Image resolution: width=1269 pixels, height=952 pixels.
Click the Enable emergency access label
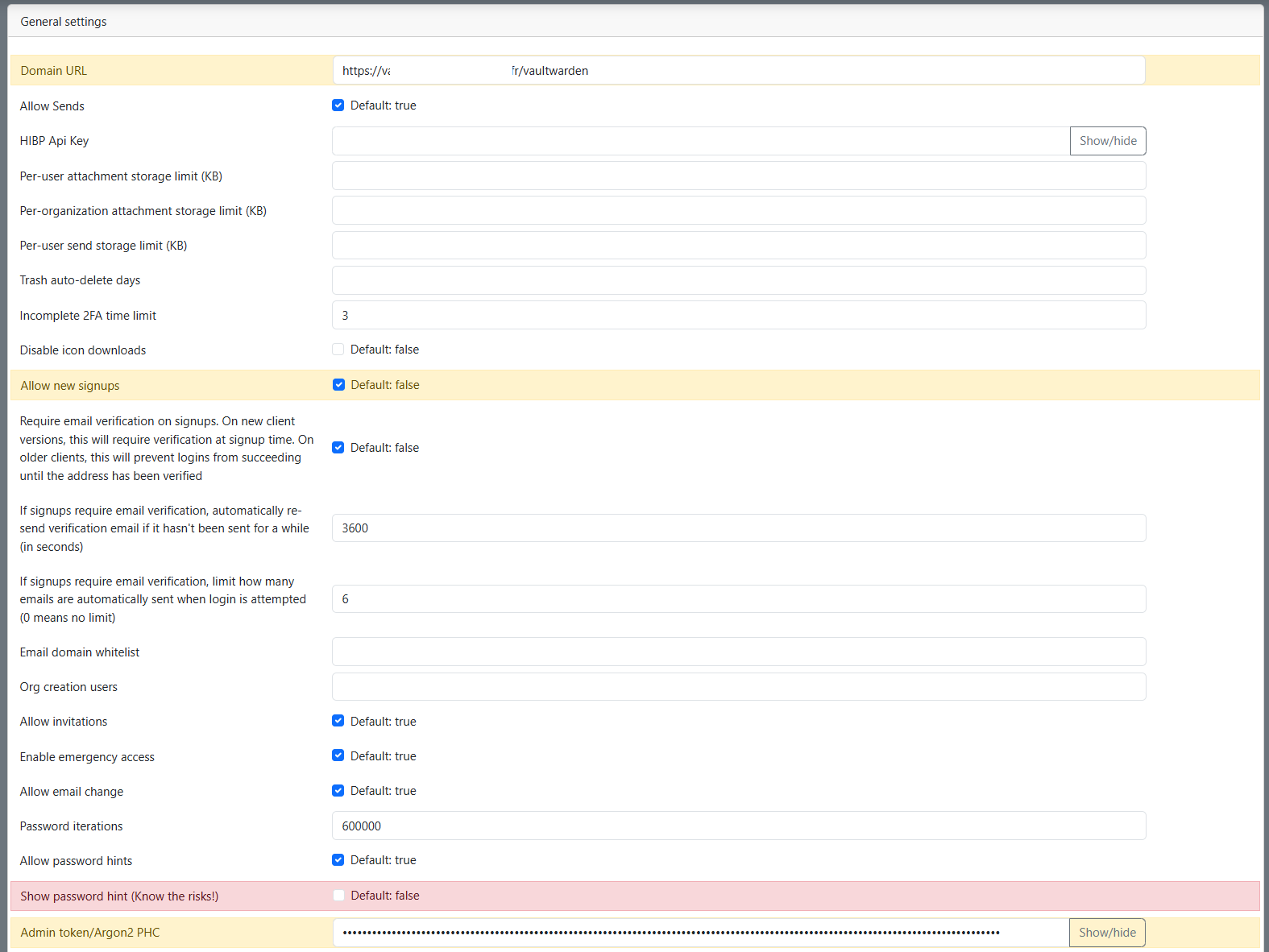[x=87, y=757]
